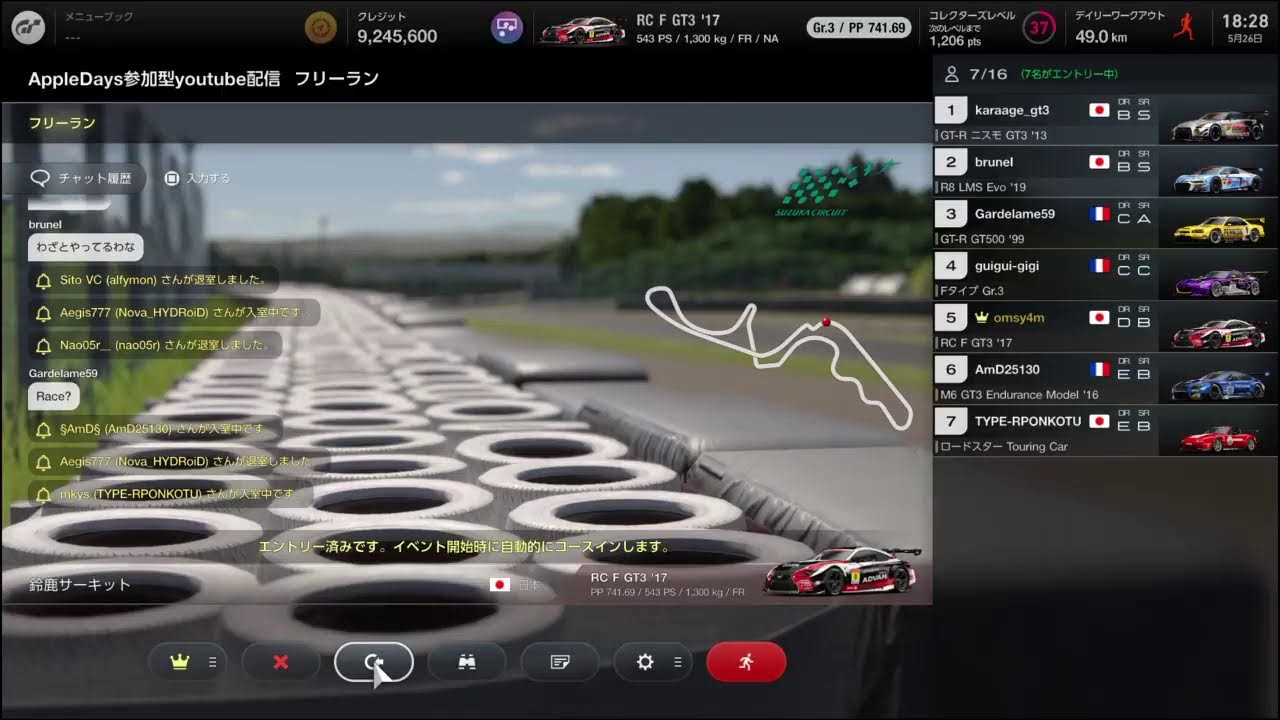The image size is (1280, 720).
Task: Click Japan flag next to 日本
Action: [500, 585]
